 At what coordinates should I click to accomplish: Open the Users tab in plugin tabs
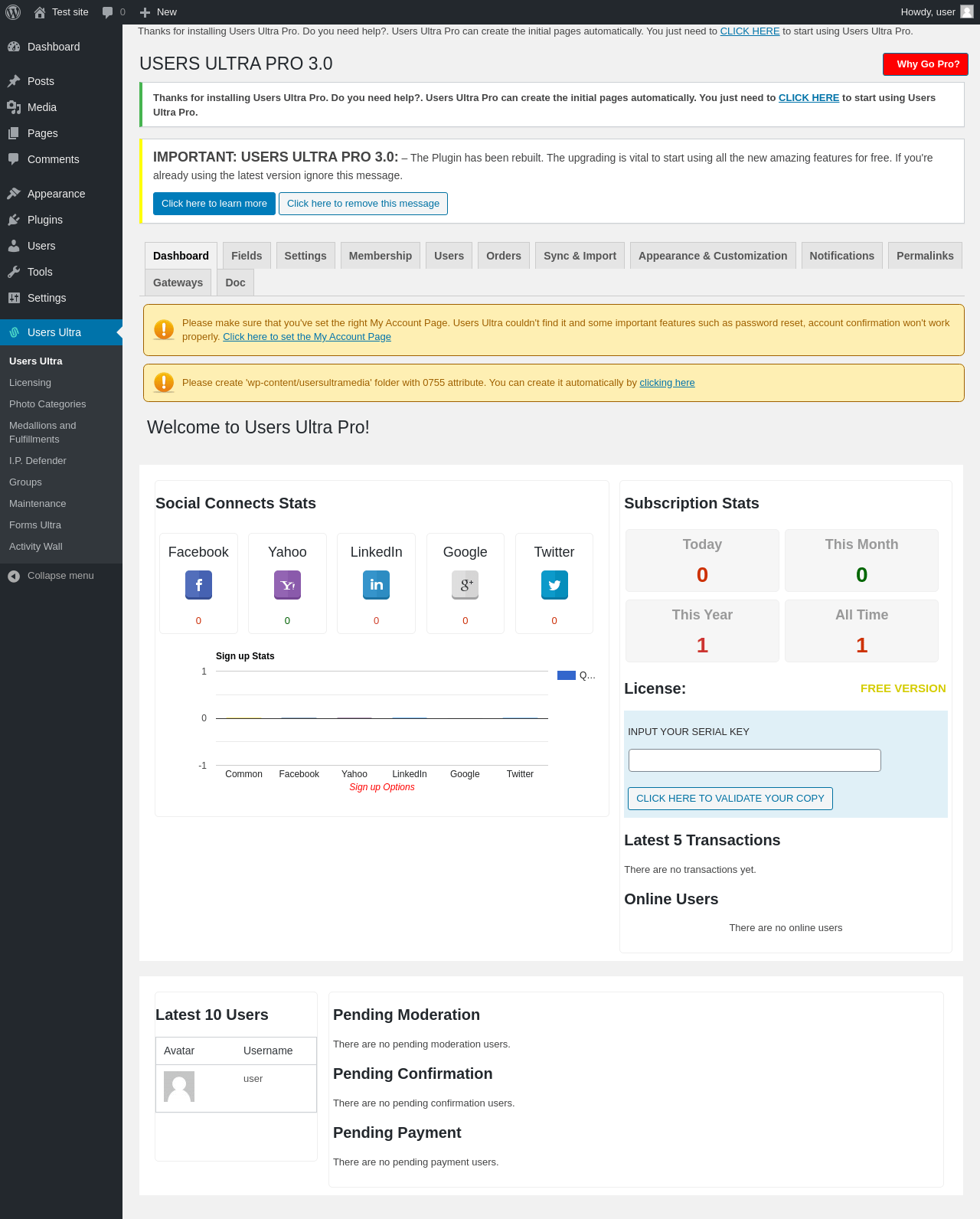coord(449,256)
